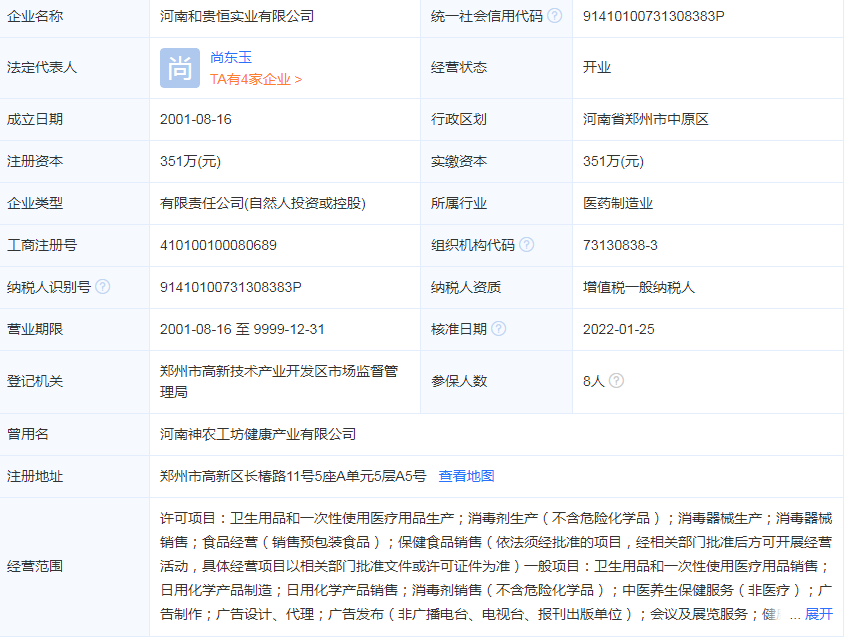
Task: Click approval date 2022-01-25
Action: tap(618, 329)
